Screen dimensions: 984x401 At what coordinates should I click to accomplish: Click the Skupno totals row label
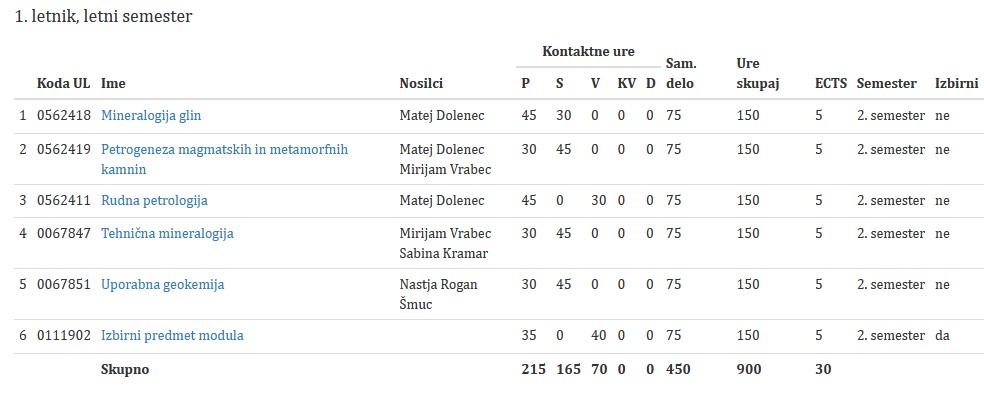tap(125, 370)
